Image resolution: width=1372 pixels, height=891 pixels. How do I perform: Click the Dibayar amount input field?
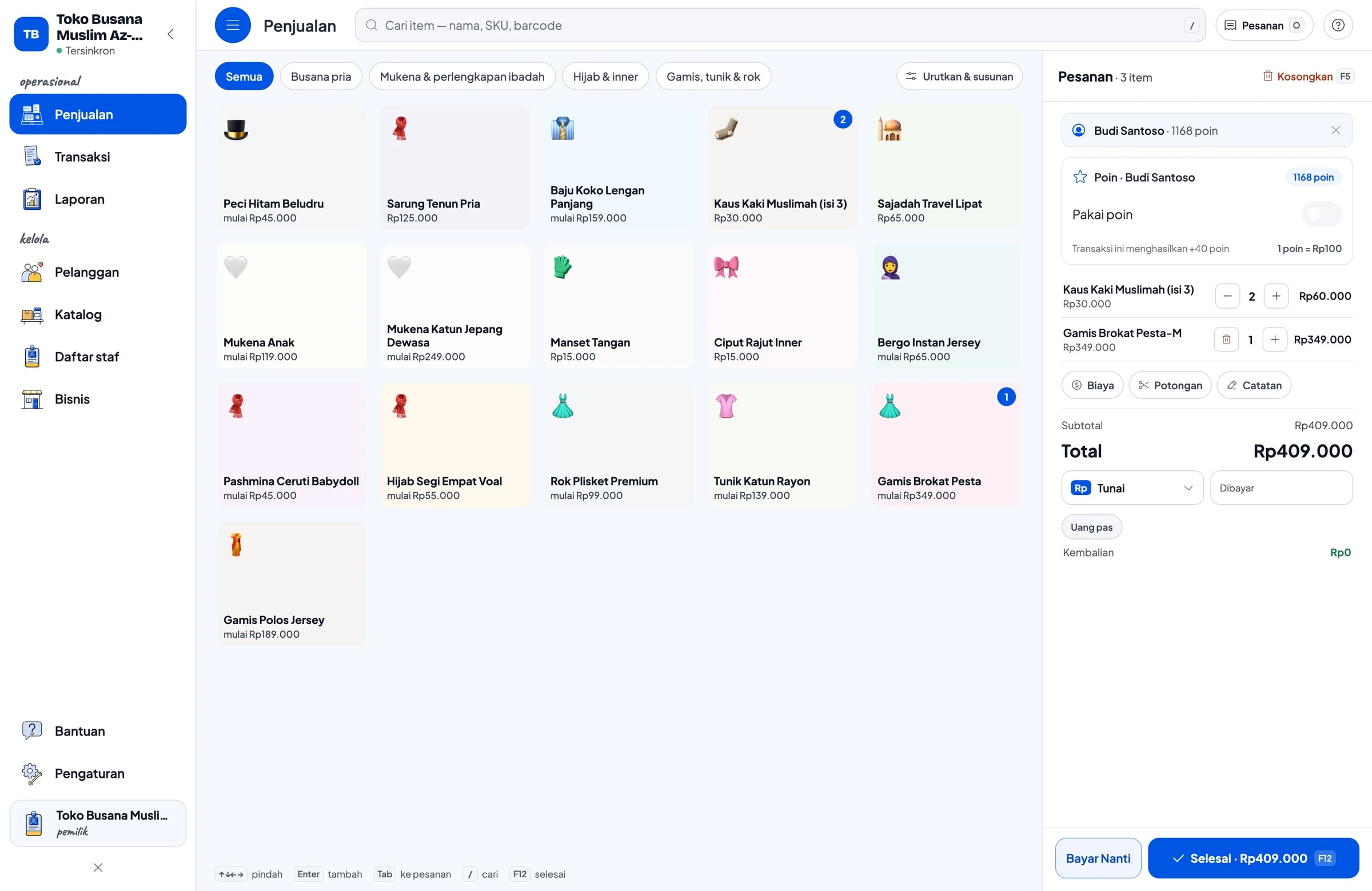1282,488
